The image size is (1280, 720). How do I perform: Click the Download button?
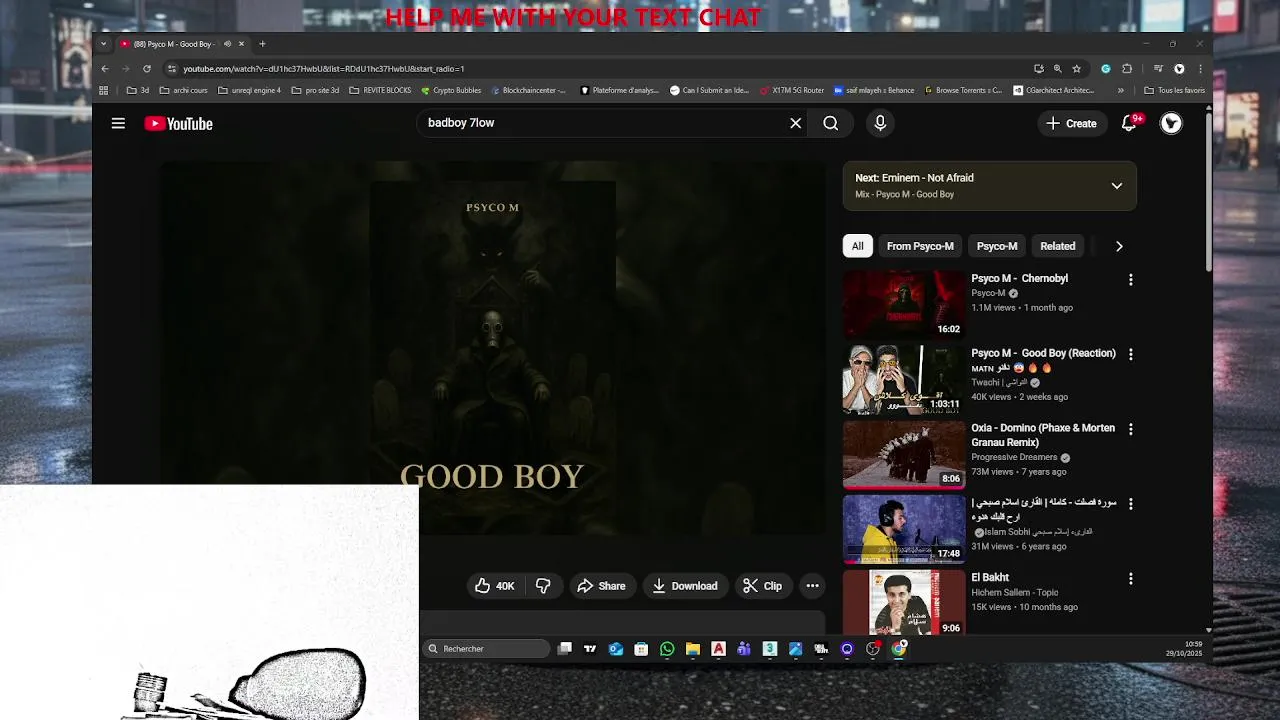685,586
